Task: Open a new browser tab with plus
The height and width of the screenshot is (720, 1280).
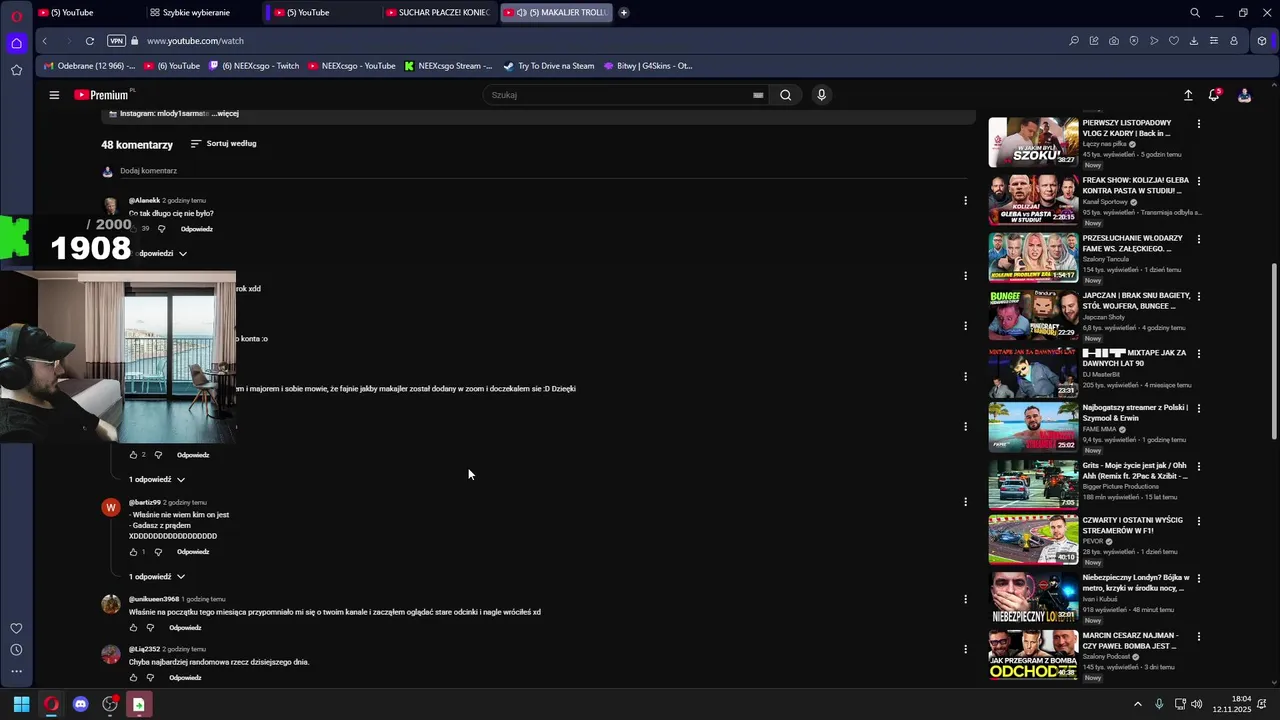Action: click(624, 13)
